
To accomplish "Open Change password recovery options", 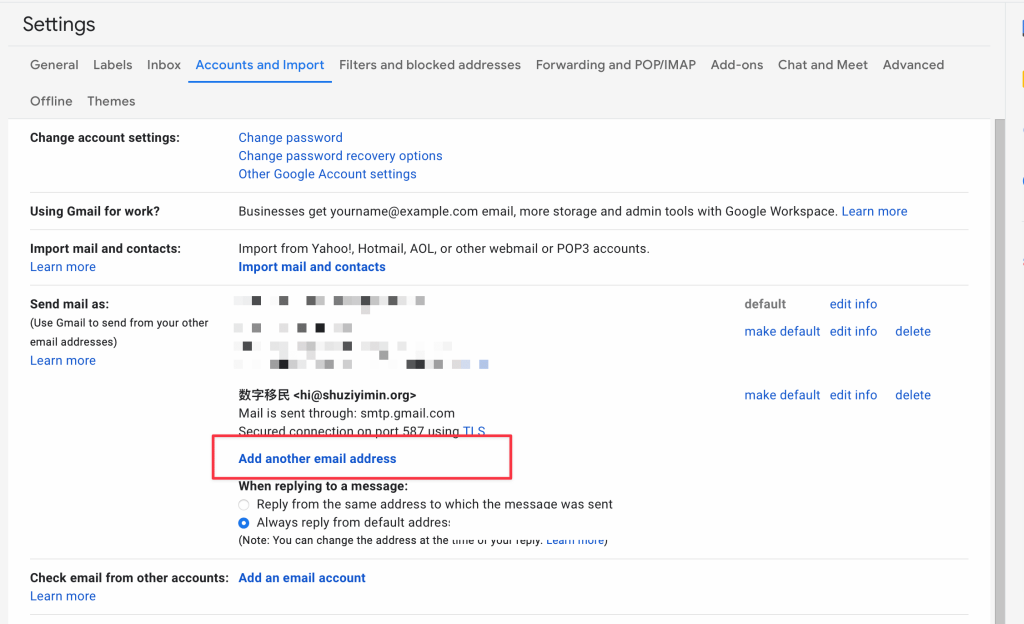I will [x=340, y=156].
